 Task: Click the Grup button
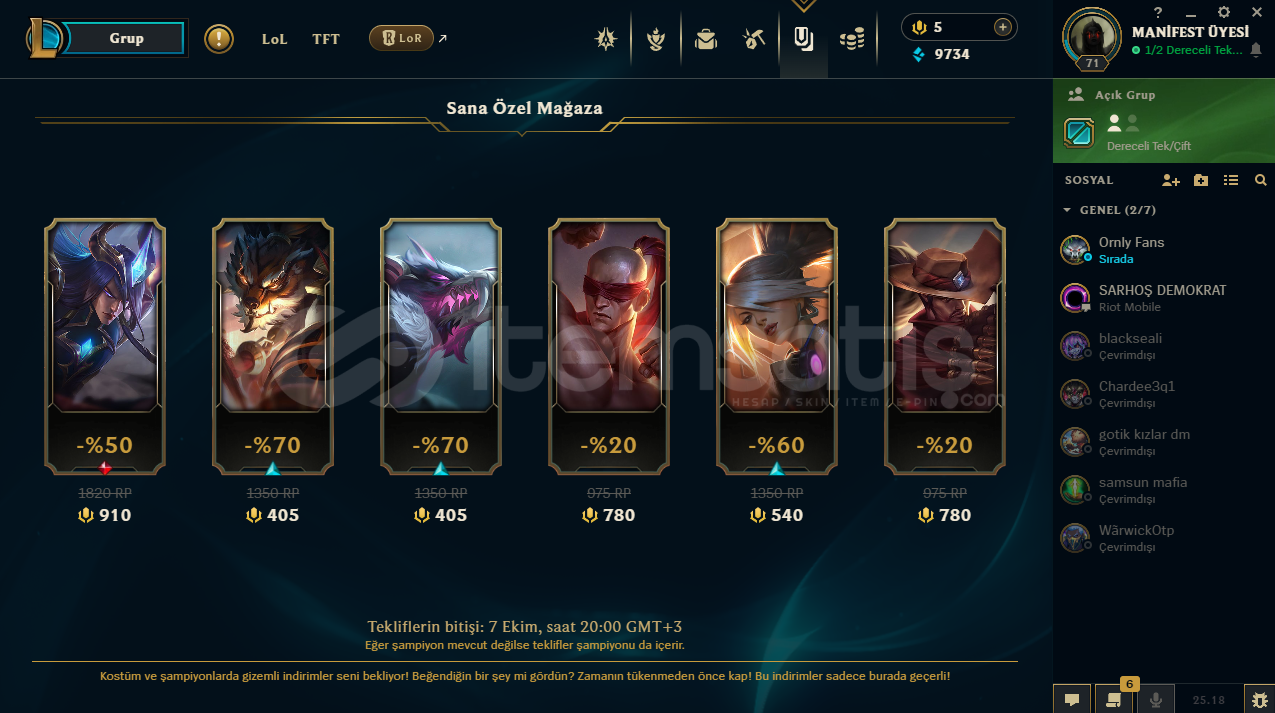(x=127, y=38)
